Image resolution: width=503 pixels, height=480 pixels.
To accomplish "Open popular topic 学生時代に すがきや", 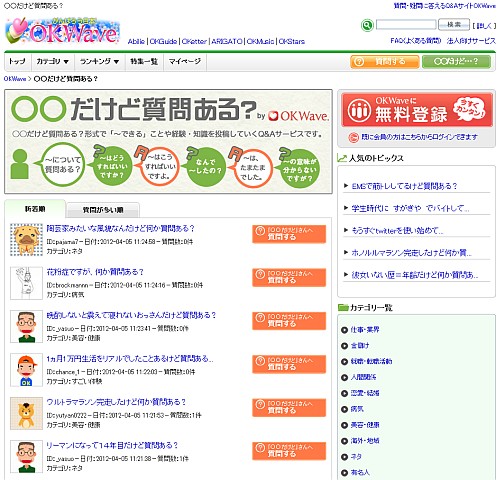I will click(410, 208).
